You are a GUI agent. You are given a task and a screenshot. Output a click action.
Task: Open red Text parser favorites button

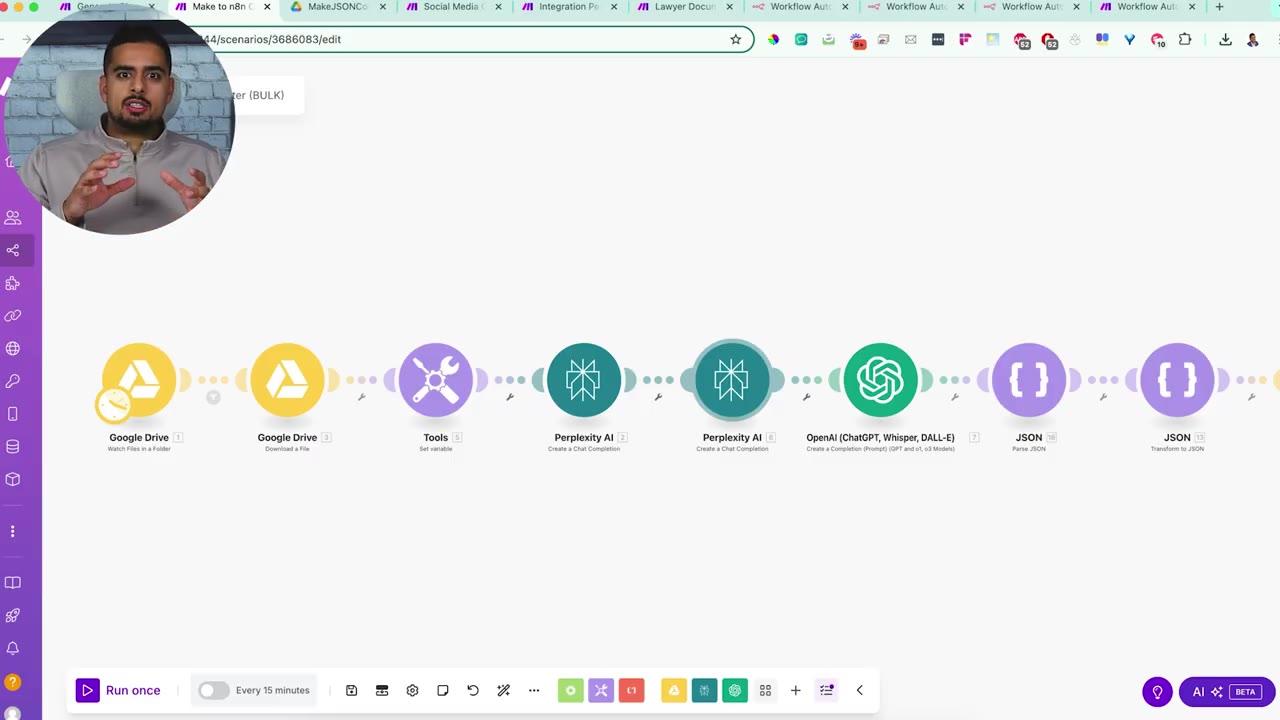(x=631, y=690)
